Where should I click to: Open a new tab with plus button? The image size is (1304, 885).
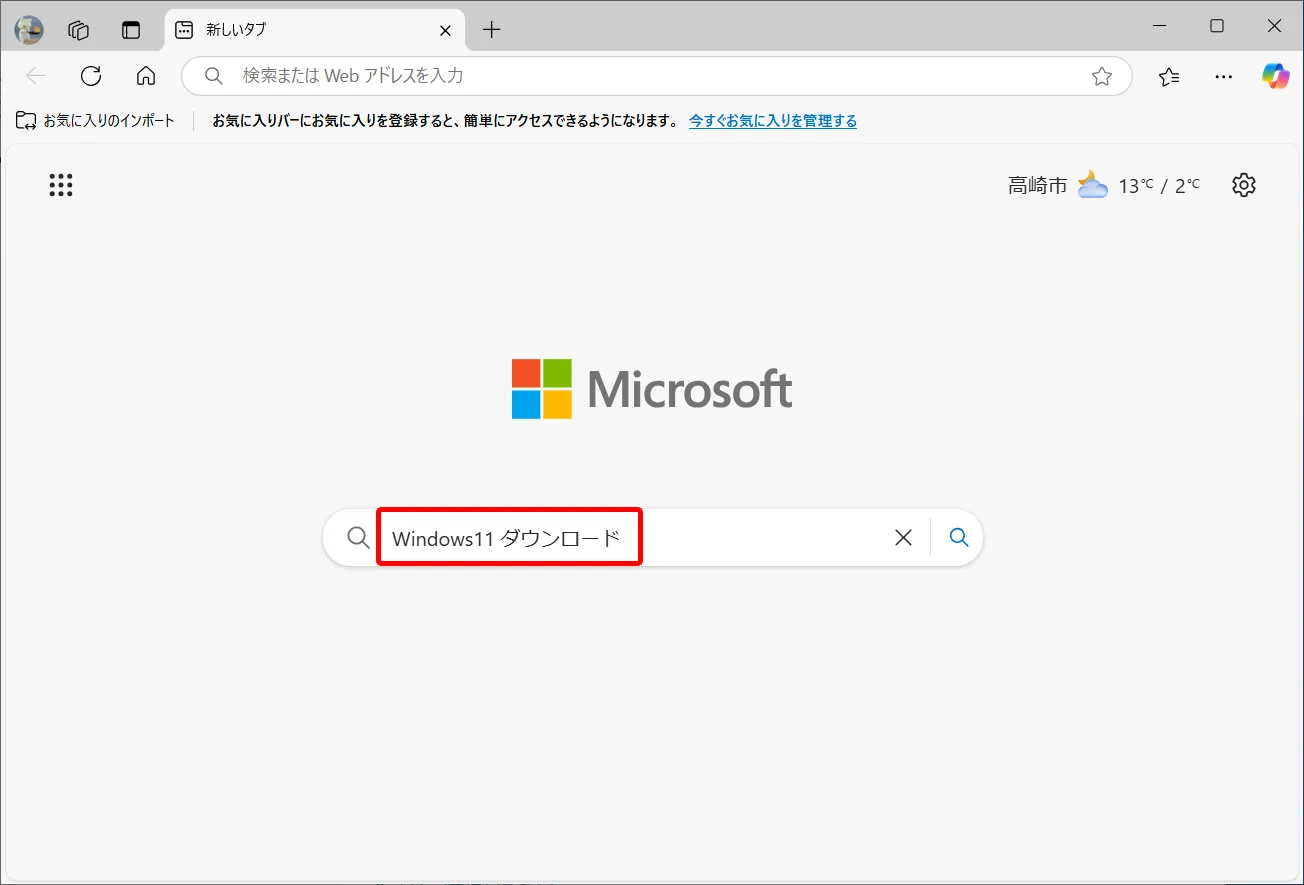(x=491, y=30)
